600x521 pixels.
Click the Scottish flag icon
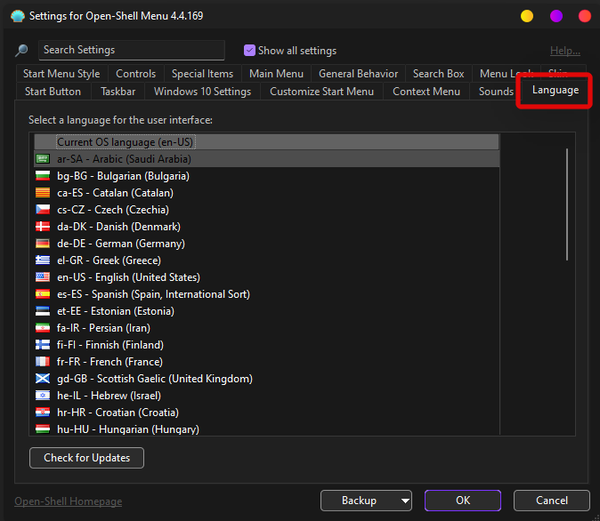(43, 379)
